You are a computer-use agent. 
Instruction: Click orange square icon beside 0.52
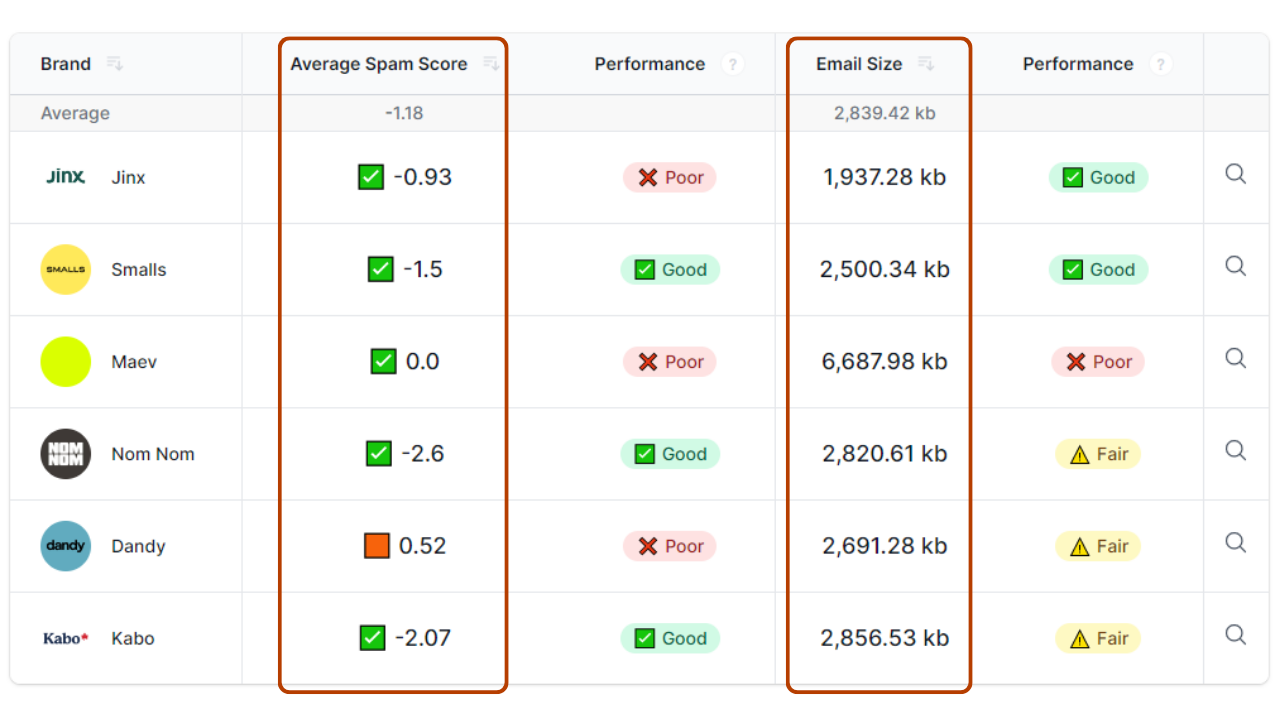click(x=377, y=545)
